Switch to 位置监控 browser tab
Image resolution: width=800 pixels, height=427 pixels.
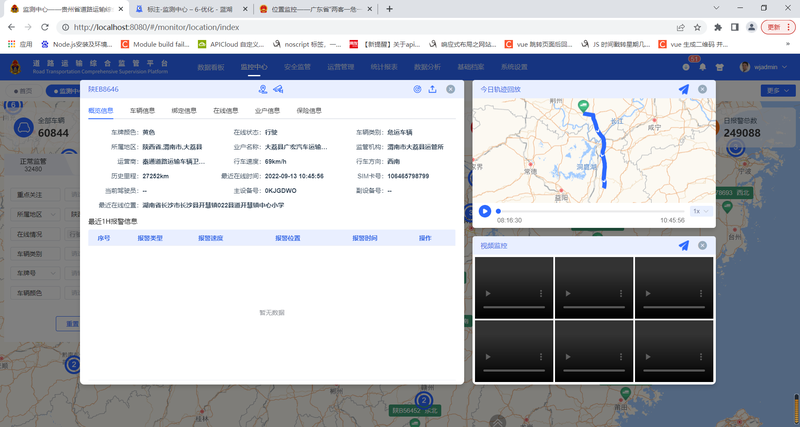tap(316, 9)
